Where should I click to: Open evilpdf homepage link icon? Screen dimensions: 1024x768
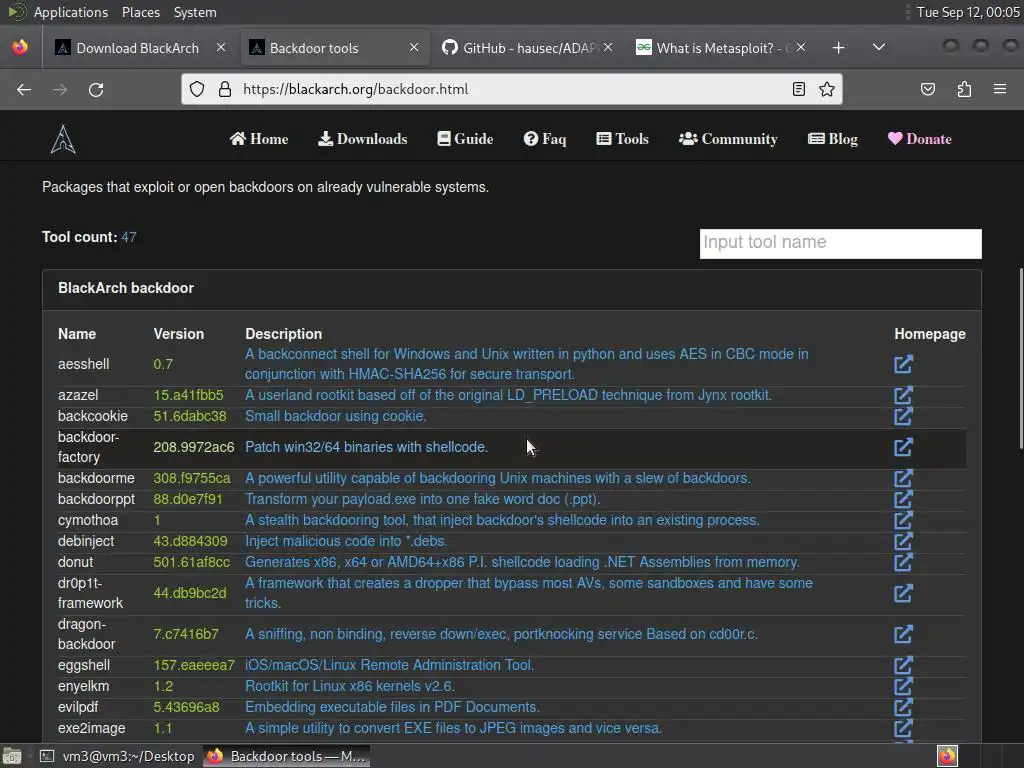pos(903,707)
